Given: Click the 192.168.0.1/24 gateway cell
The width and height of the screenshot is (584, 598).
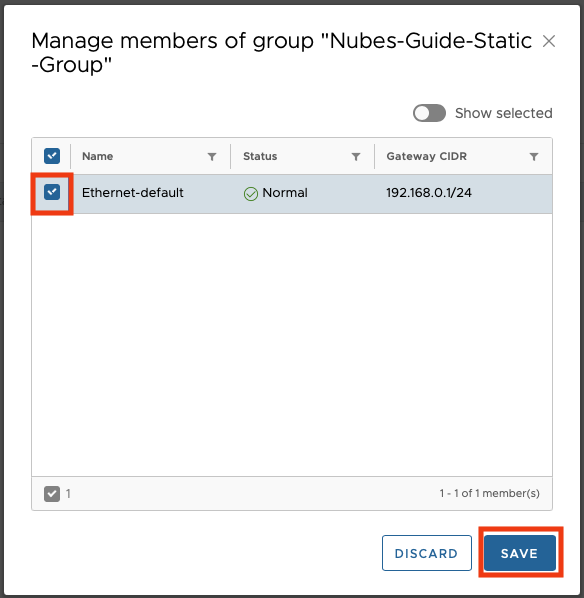Looking at the screenshot, I should (429, 193).
